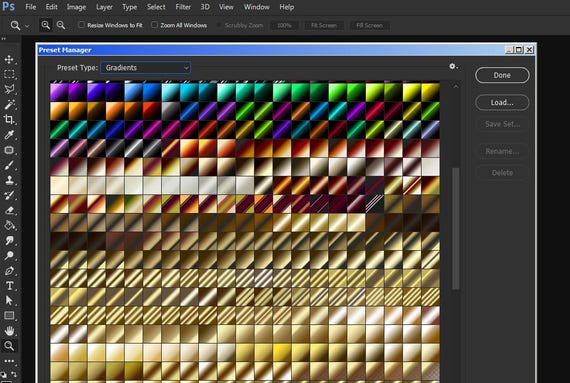The height and width of the screenshot is (383, 570).
Task: Select the Patch healing tool
Action: pyautogui.click(x=9, y=150)
